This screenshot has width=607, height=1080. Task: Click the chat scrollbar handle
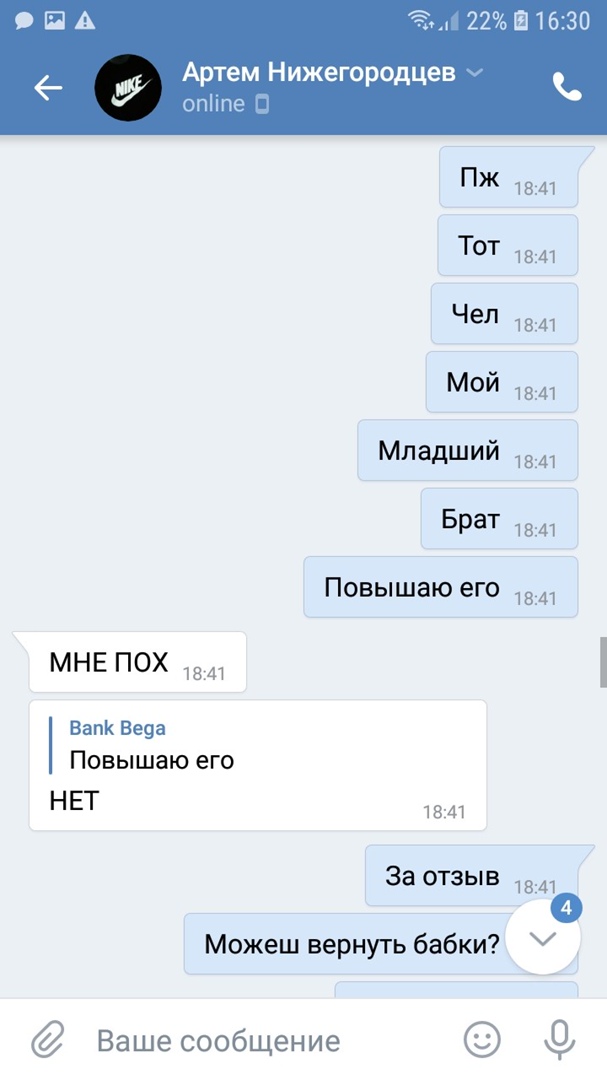point(604,662)
